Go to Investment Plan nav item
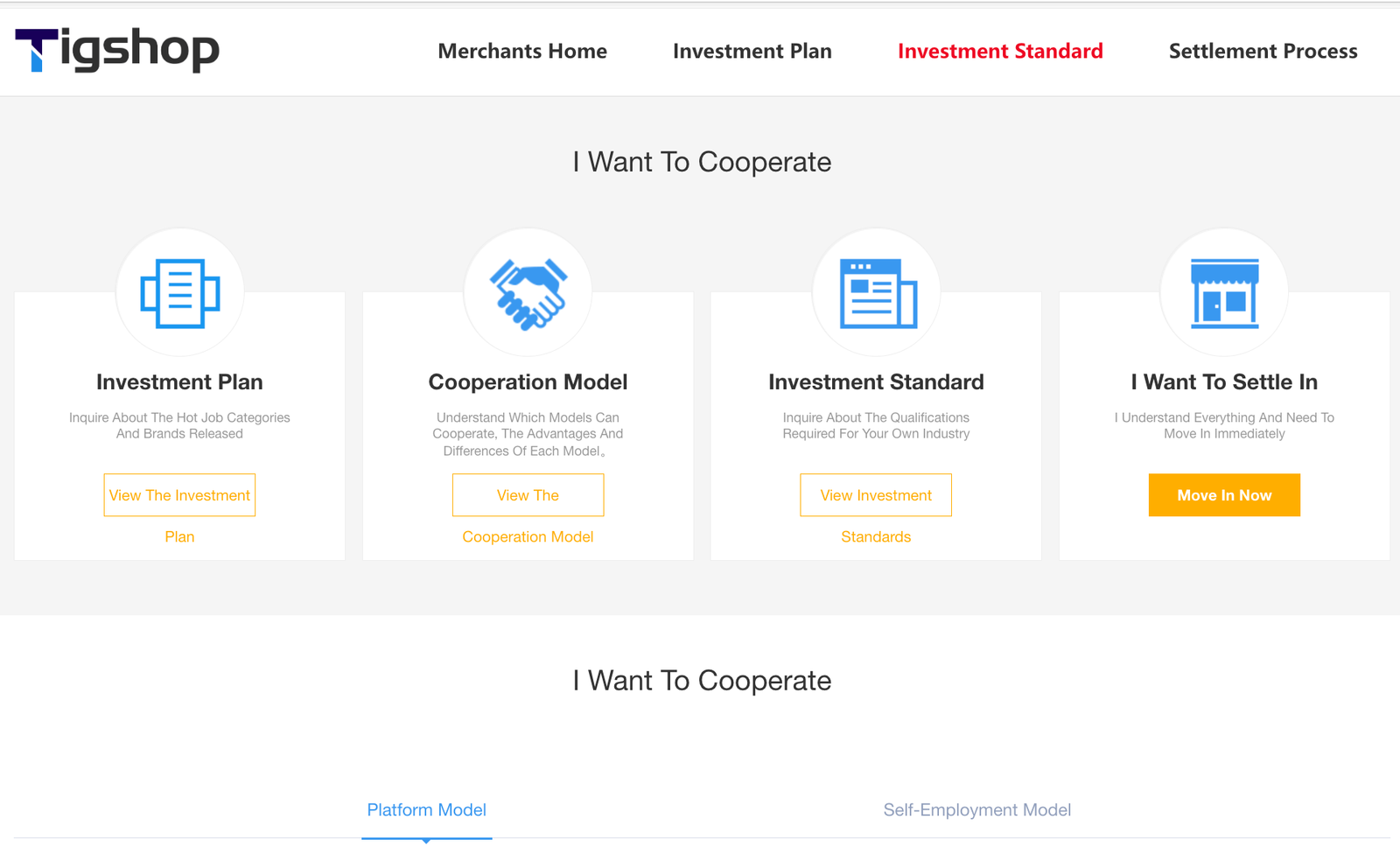Image resolution: width=1400 pixels, height=847 pixels. [x=752, y=51]
